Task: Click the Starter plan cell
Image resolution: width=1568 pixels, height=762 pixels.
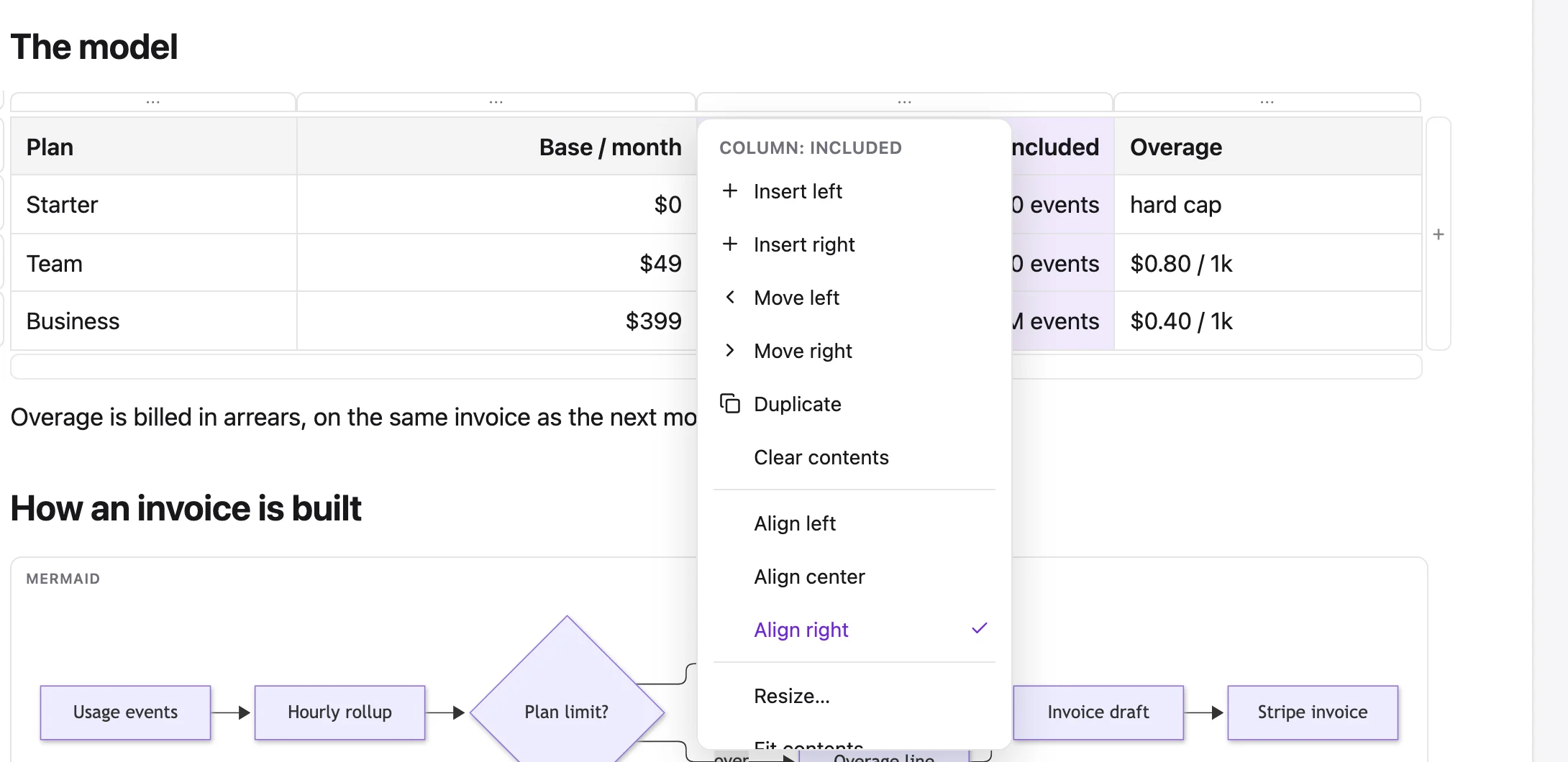Action: [x=154, y=205]
